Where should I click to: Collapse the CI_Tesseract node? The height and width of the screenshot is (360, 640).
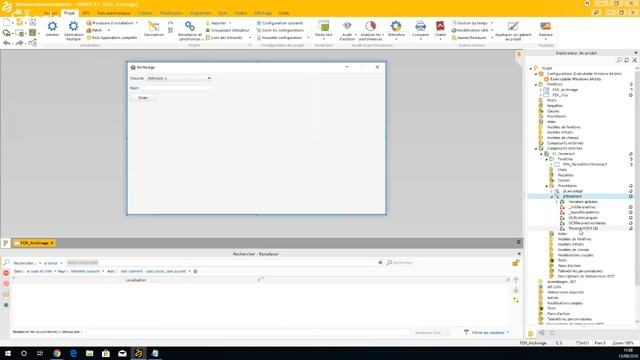(x=541, y=153)
